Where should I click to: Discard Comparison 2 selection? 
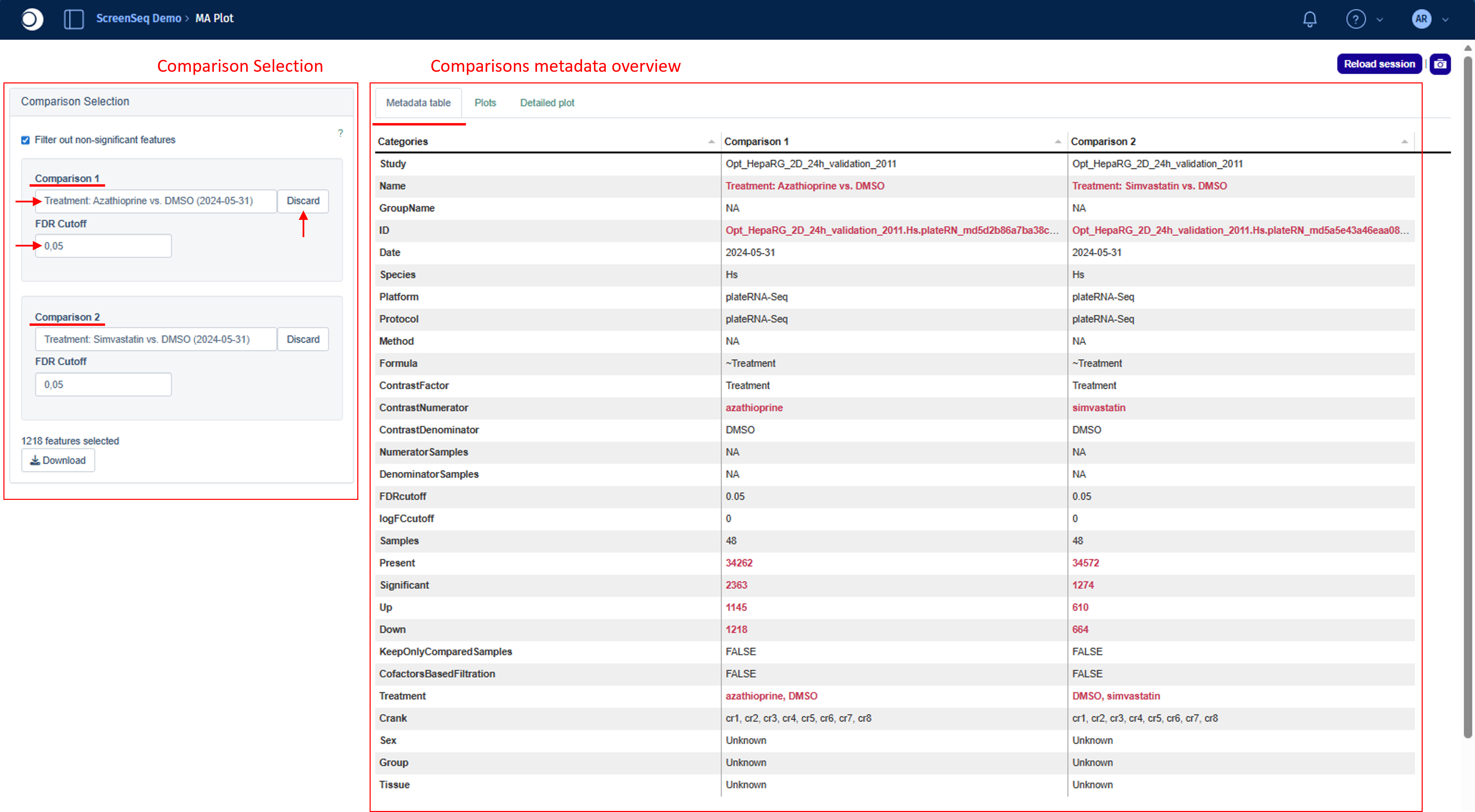click(303, 340)
